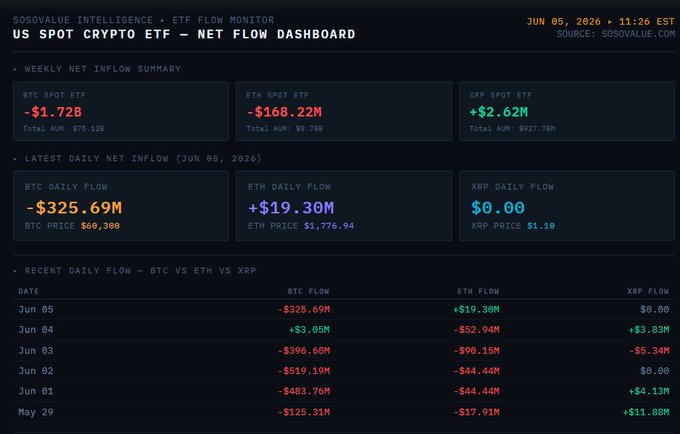Image resolution: width=680 pixels, height=434 pixels.
Task: Open the SOURCE: SOSOVALUE.COM link
Action: click(616, 34)
